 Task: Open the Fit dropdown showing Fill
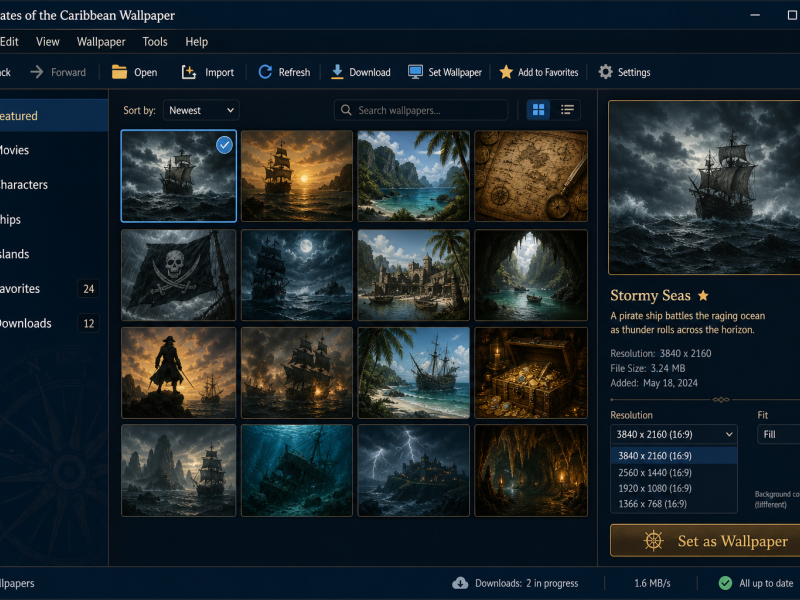(779, 435)
